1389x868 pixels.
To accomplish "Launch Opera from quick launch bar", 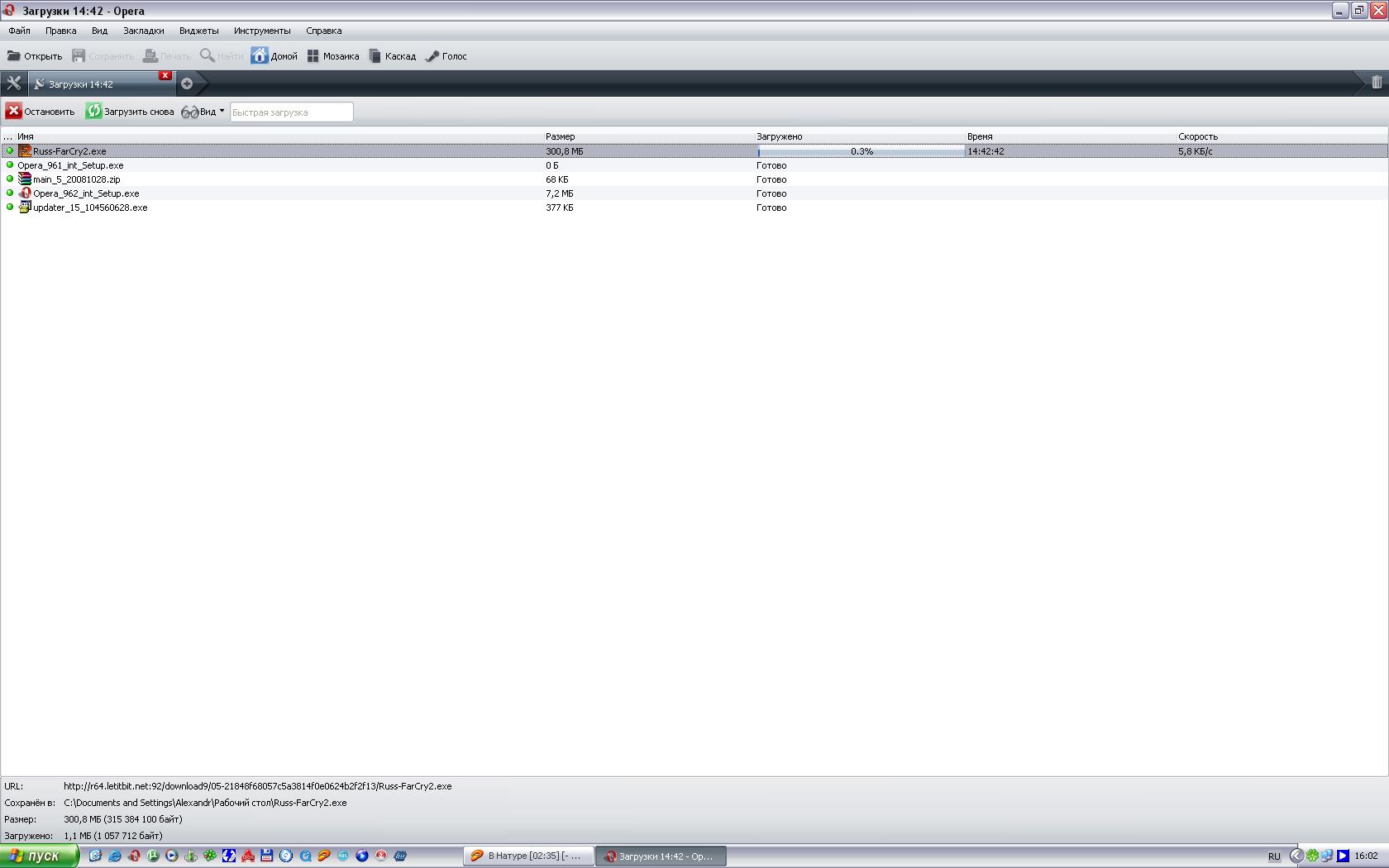I will click(x=134, y=856).
